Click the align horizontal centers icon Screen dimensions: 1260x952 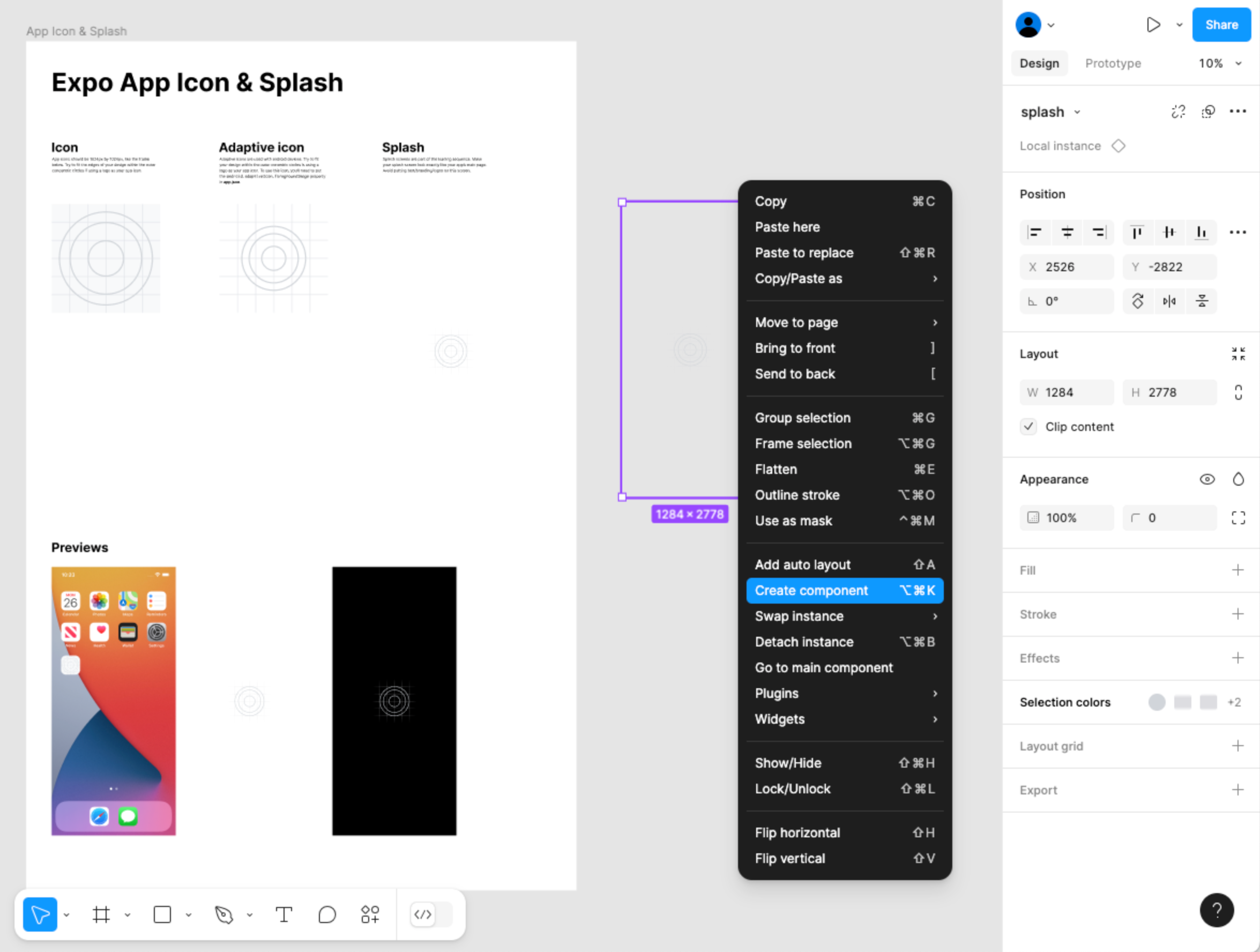(x=1067, y=232)
